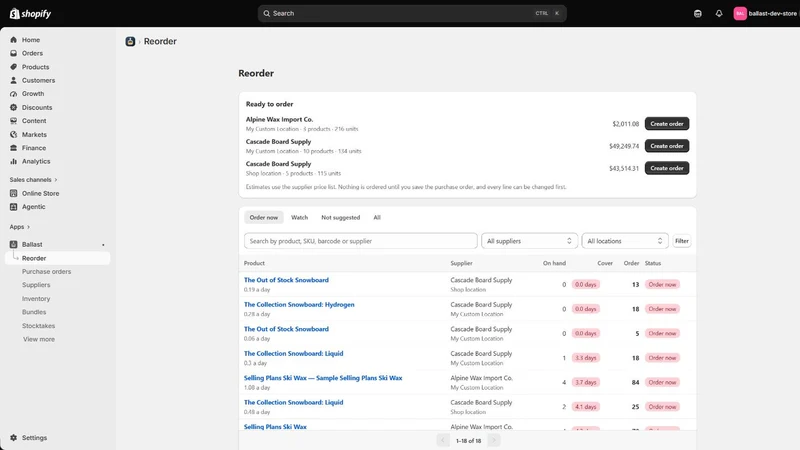This screenshot has width=800, height=450.
Task: Click the On hand column header
Action: coord(554,263)
